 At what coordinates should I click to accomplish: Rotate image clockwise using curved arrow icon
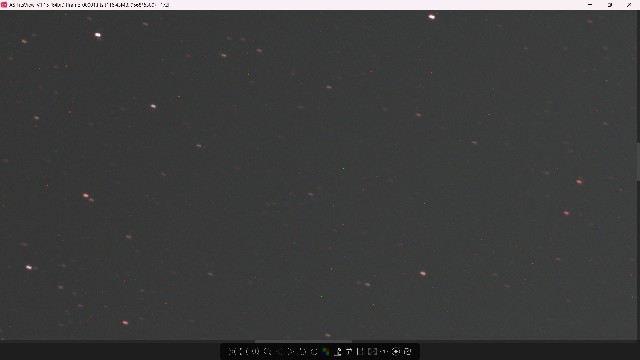[314, 351]
